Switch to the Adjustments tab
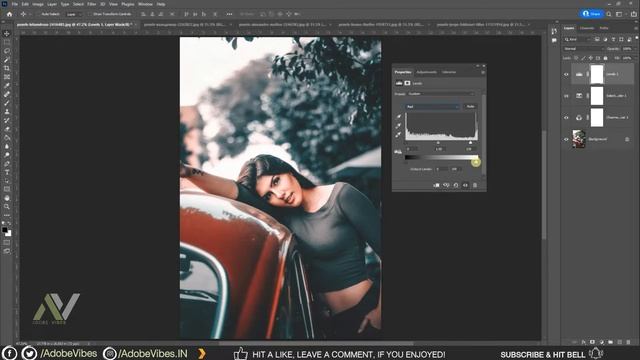This screenshot has width=640, height=360. pos(427,72)
